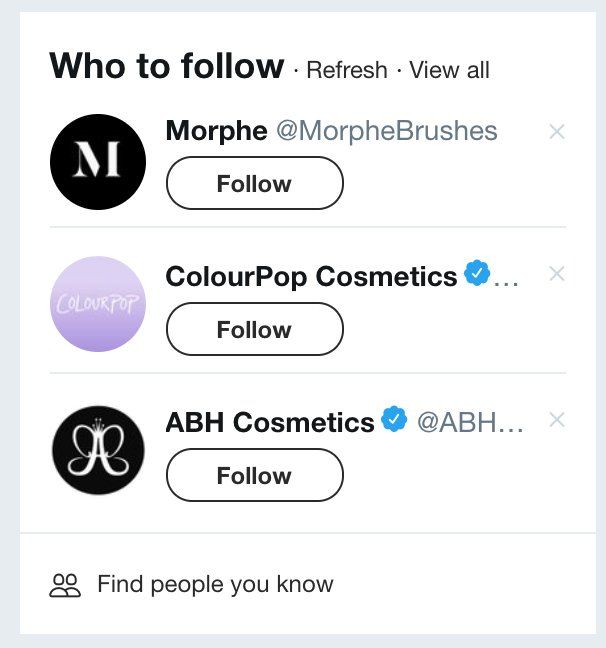606x648 pixels.
Task: Click the people icon beside Find people
Action: point(65,585)
